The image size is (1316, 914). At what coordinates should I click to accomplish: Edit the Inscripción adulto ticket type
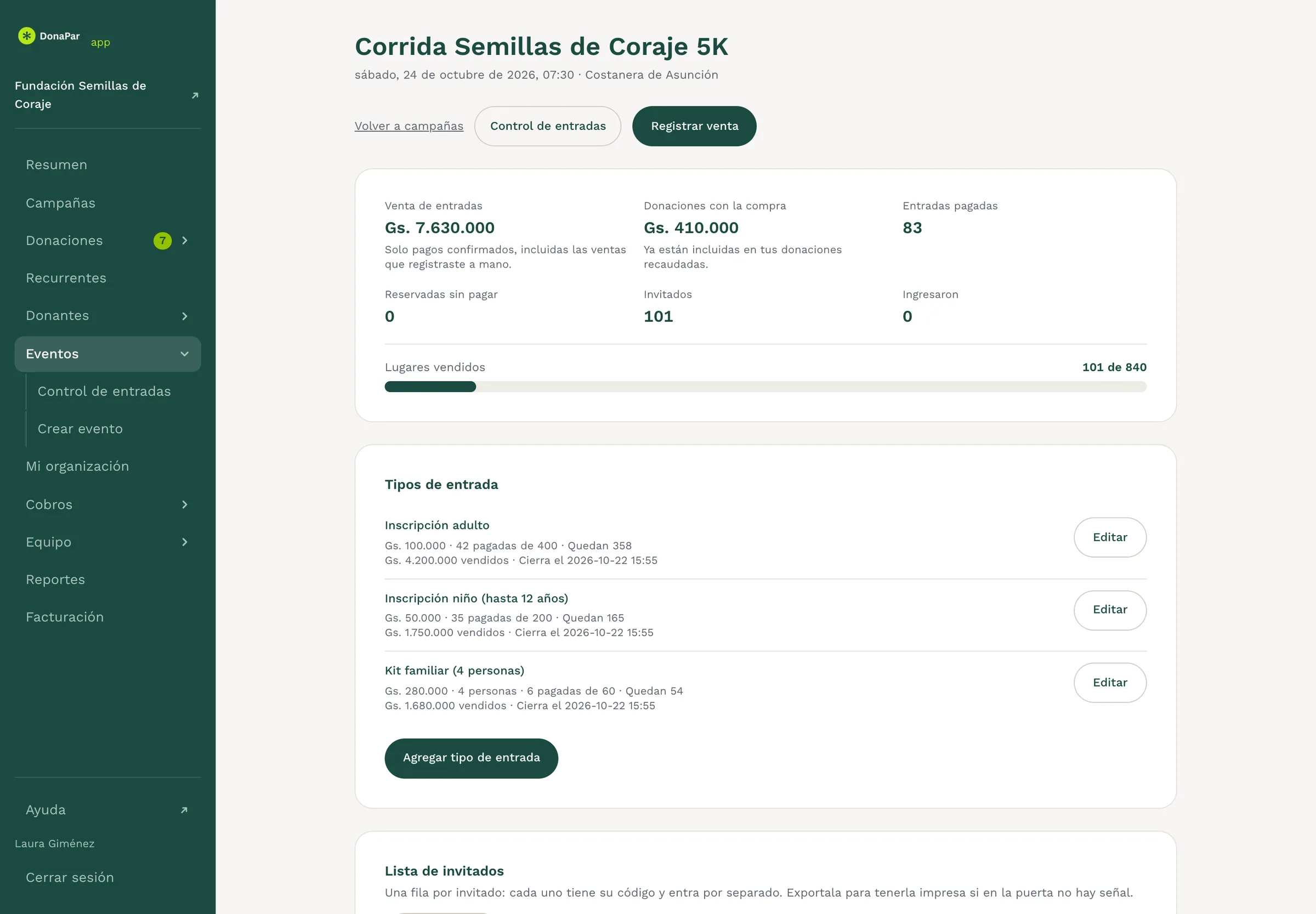pos(1109,537)
